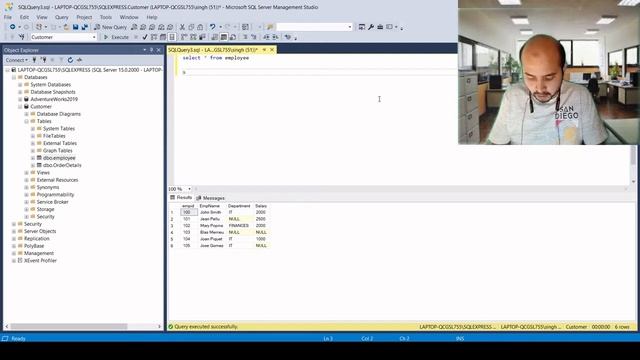Select the XEvent Profiler node
640x360 pixels.
[40, 261]
